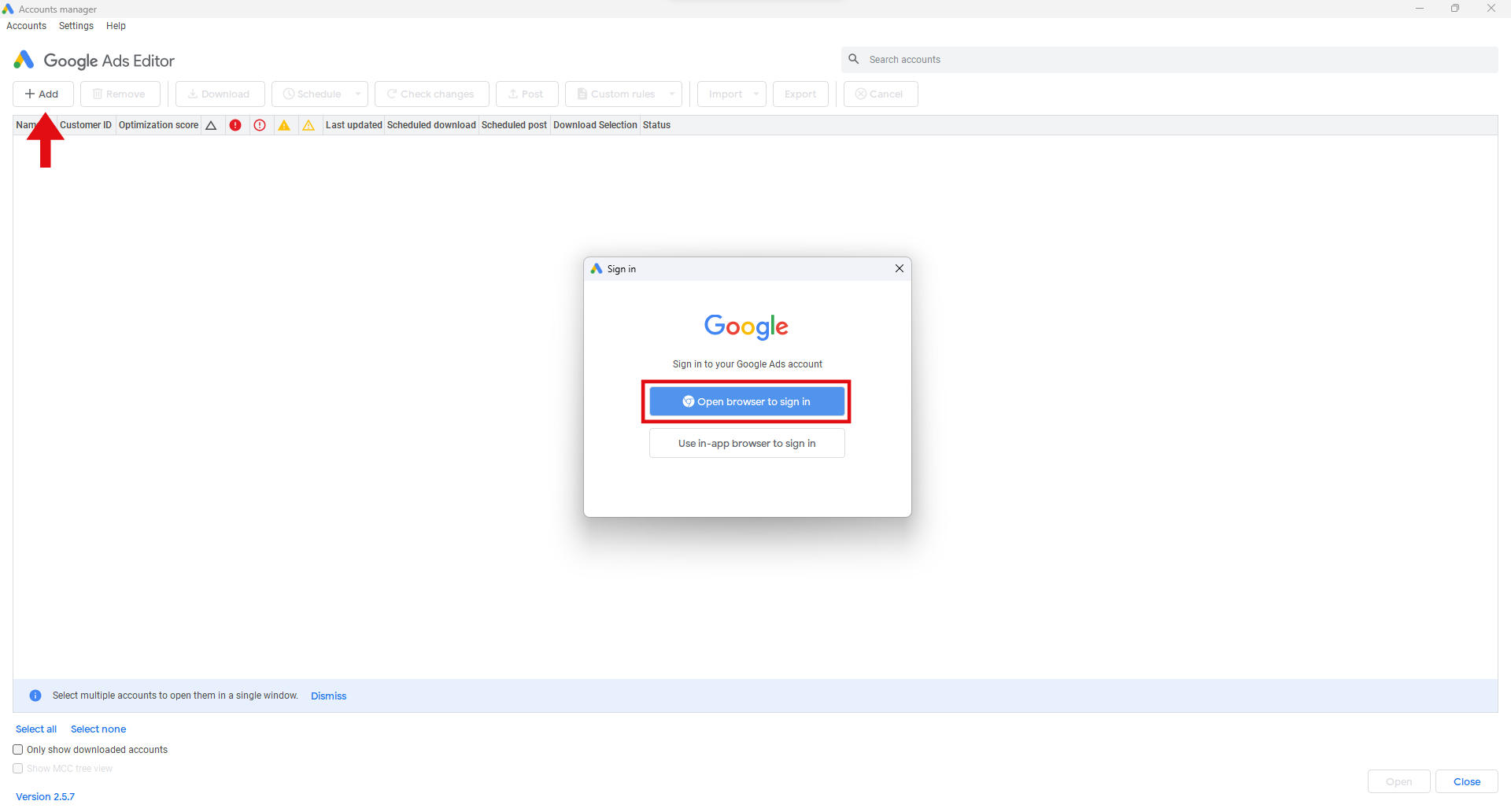Click the blue info icon

(x=35, y=696)
